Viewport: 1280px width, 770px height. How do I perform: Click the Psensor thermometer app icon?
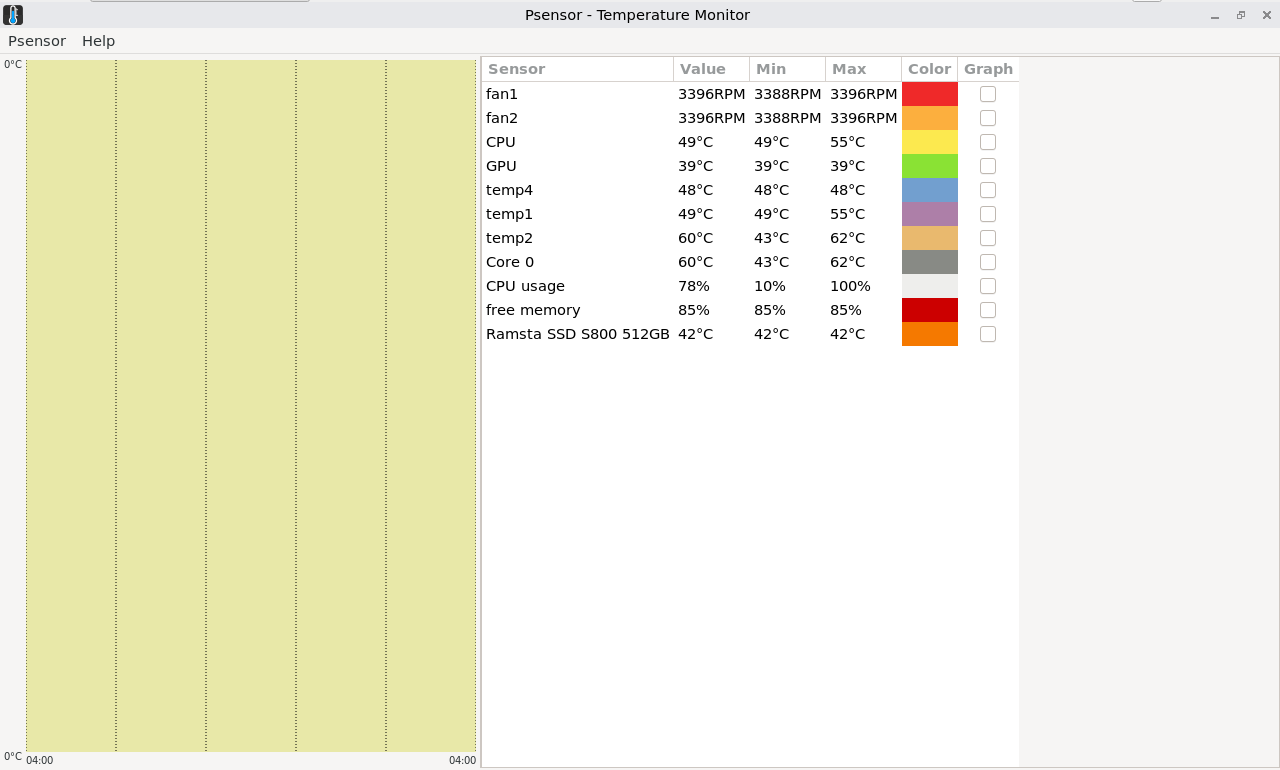(x=13, y=15)
